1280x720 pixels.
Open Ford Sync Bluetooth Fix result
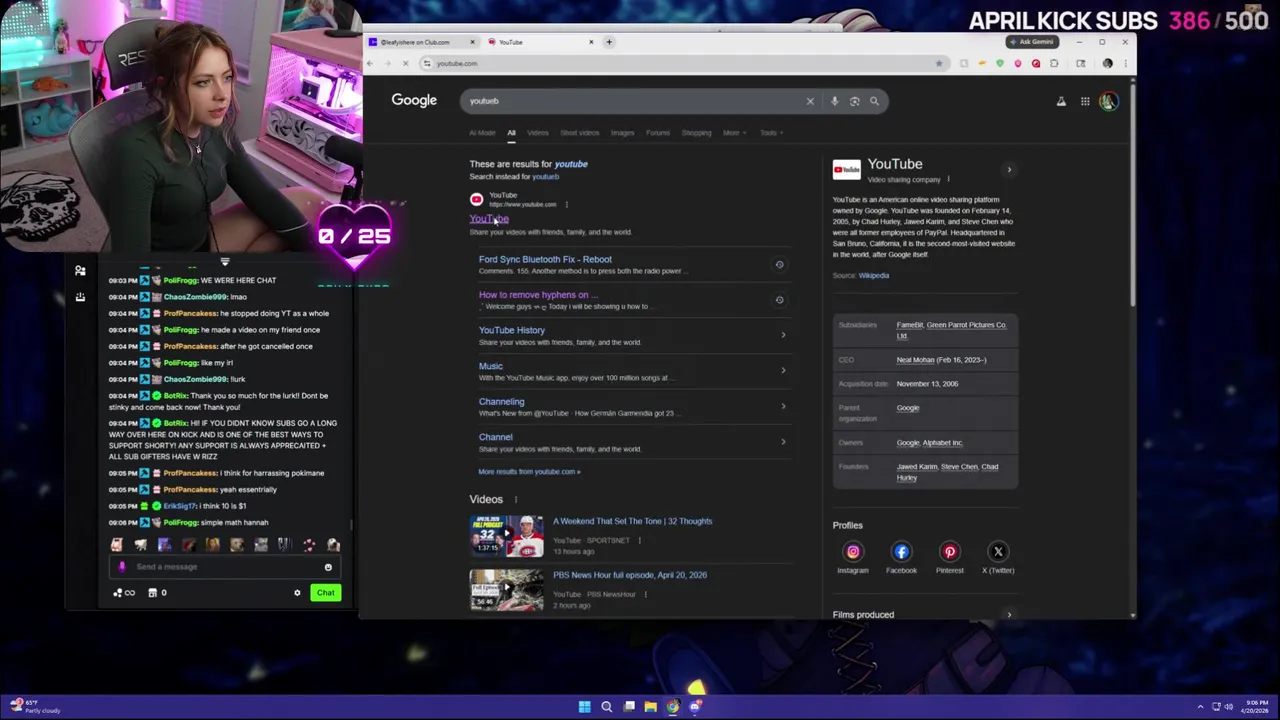click(x=545, y=259)
